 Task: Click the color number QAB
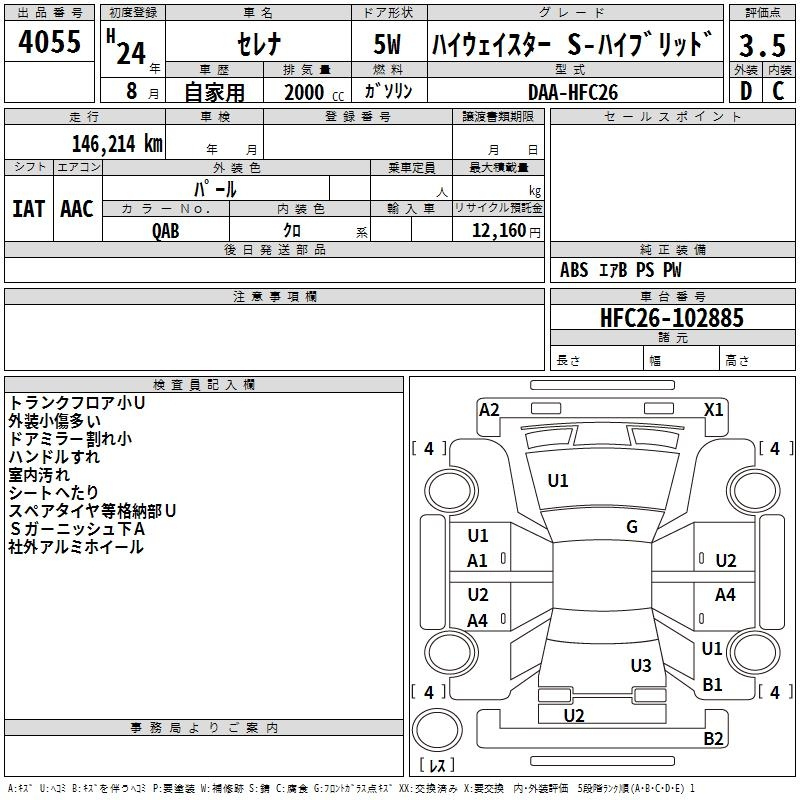(x=165, y=231)
